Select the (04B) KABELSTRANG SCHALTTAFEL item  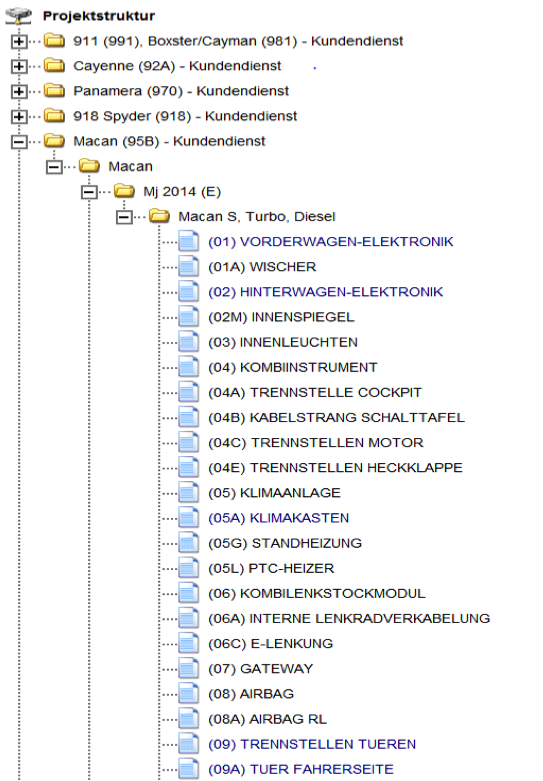[x=336, y=417]
